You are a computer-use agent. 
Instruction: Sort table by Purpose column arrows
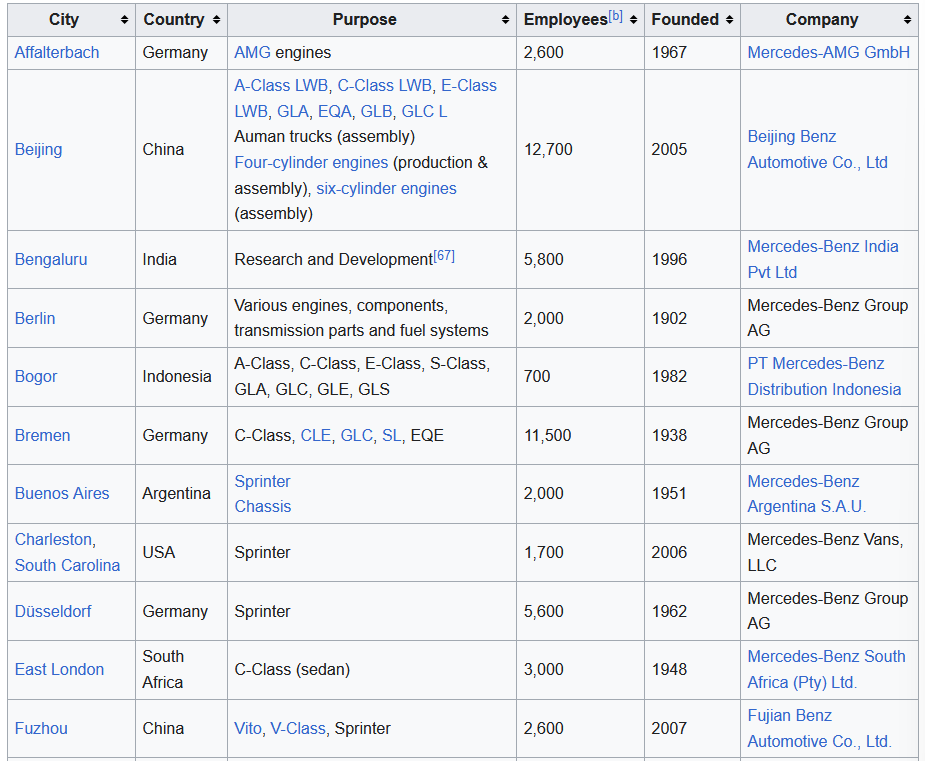point(505,20)
